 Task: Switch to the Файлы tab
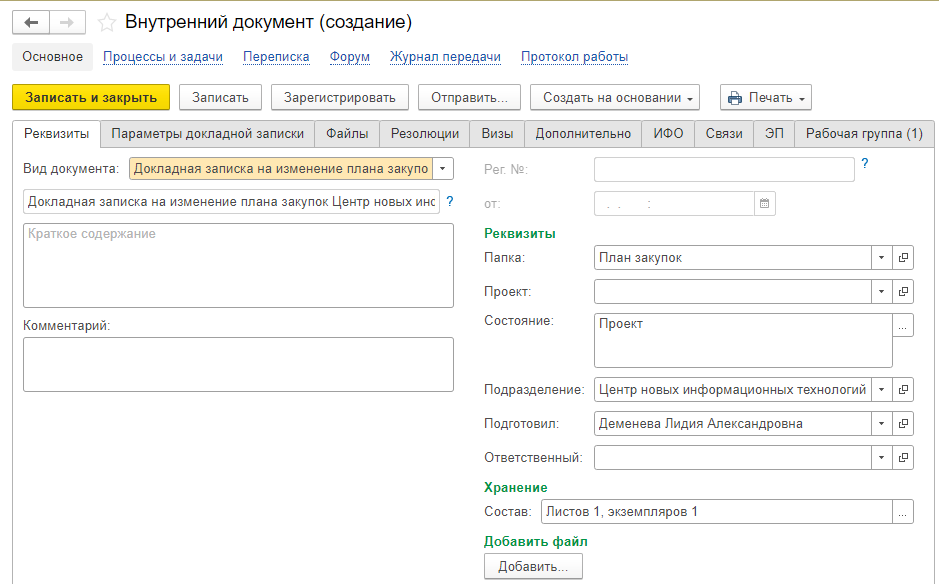[347, 134]
